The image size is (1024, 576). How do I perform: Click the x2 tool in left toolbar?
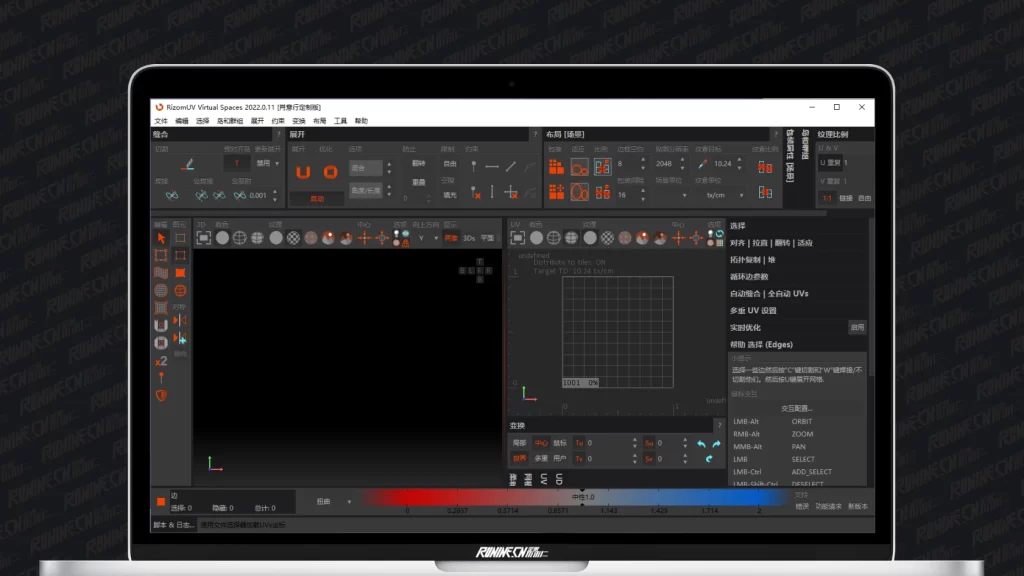tap(161, 361)
